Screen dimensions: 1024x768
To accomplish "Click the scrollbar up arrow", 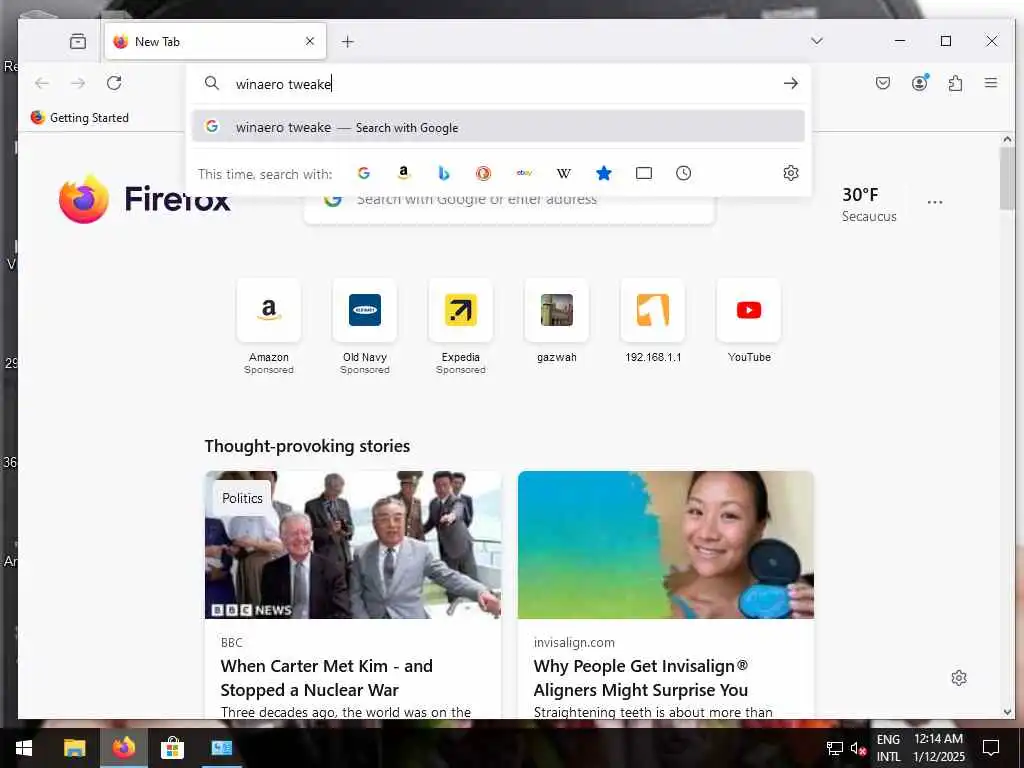I will click(x=1007, y=139).
